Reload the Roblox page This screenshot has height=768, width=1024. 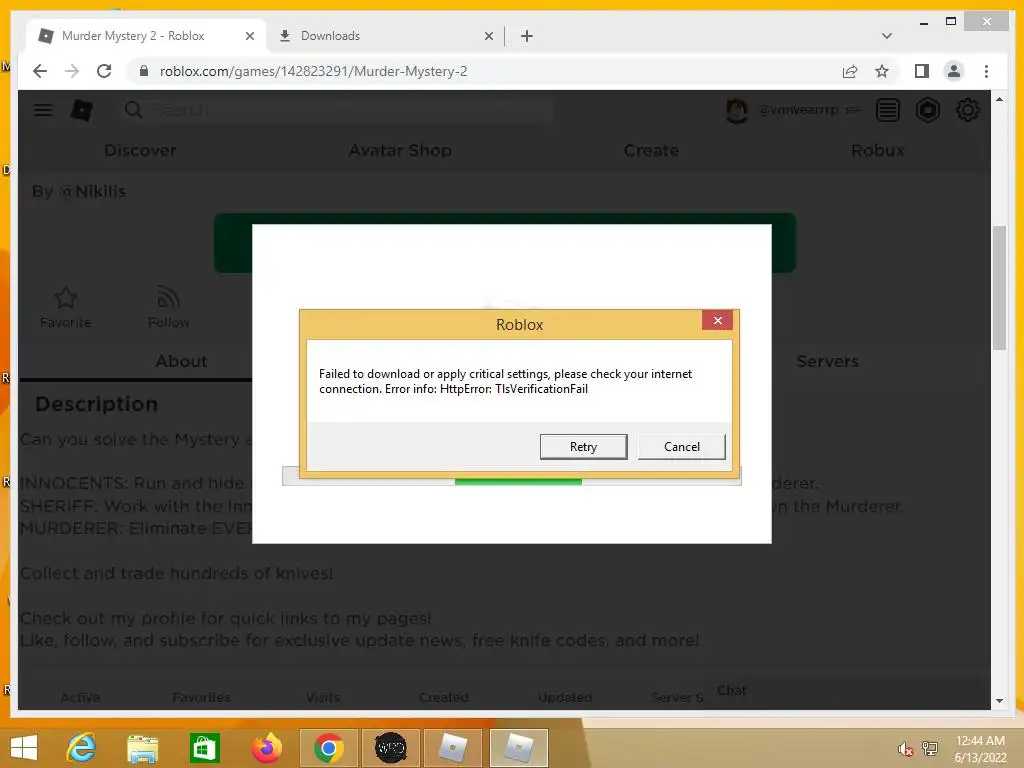point(104,71)
